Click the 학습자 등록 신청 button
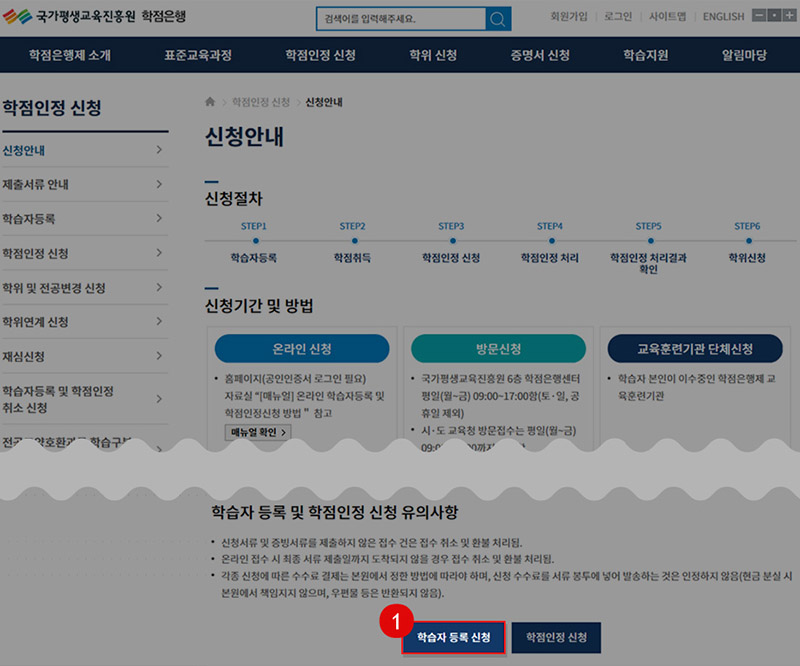 453,637
